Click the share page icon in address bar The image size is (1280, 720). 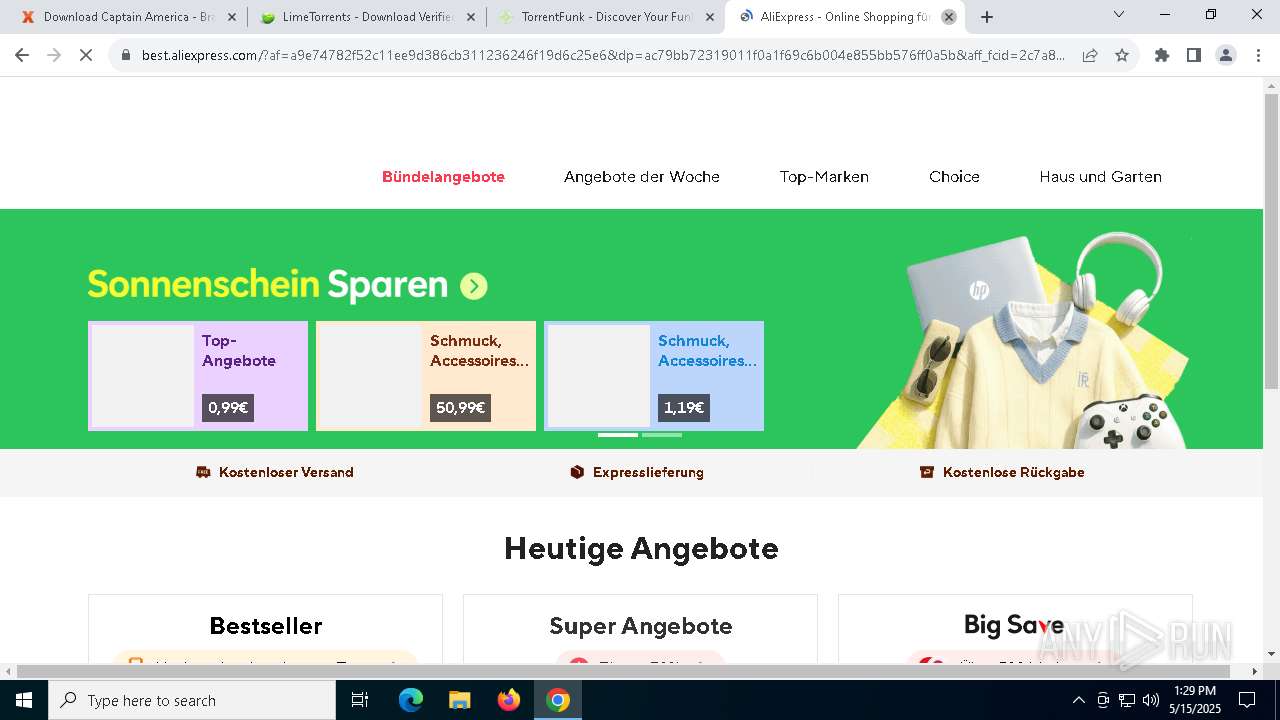pos(1090,56)
